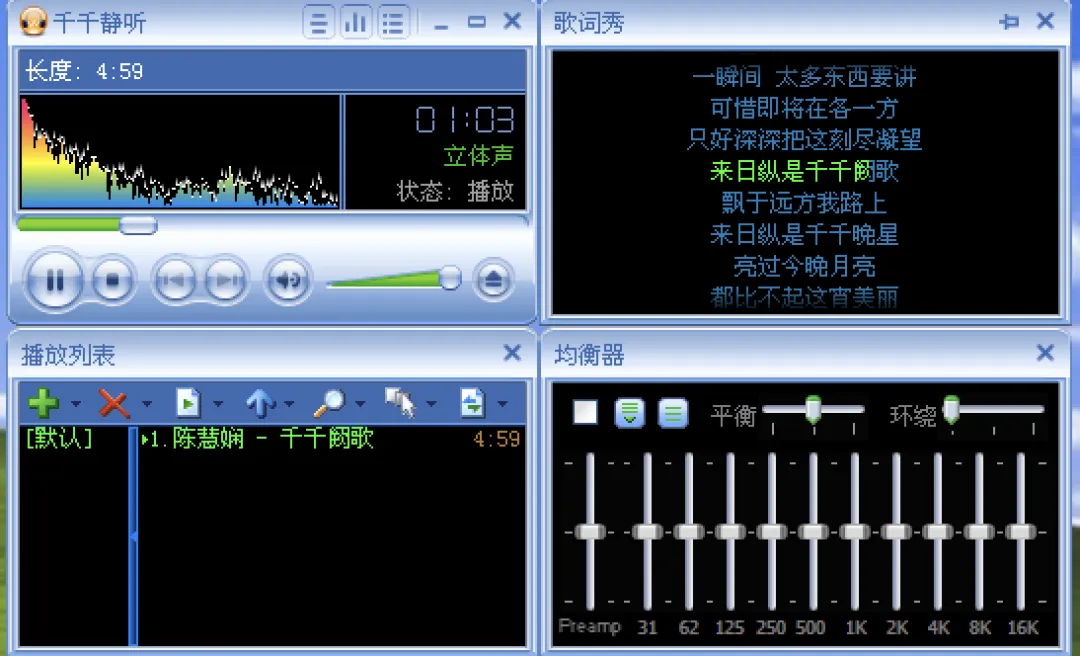Adjust the volume slider knob
Viewport: 1080px width, 656px height.
pyautogui.click(x=450, y=278)
